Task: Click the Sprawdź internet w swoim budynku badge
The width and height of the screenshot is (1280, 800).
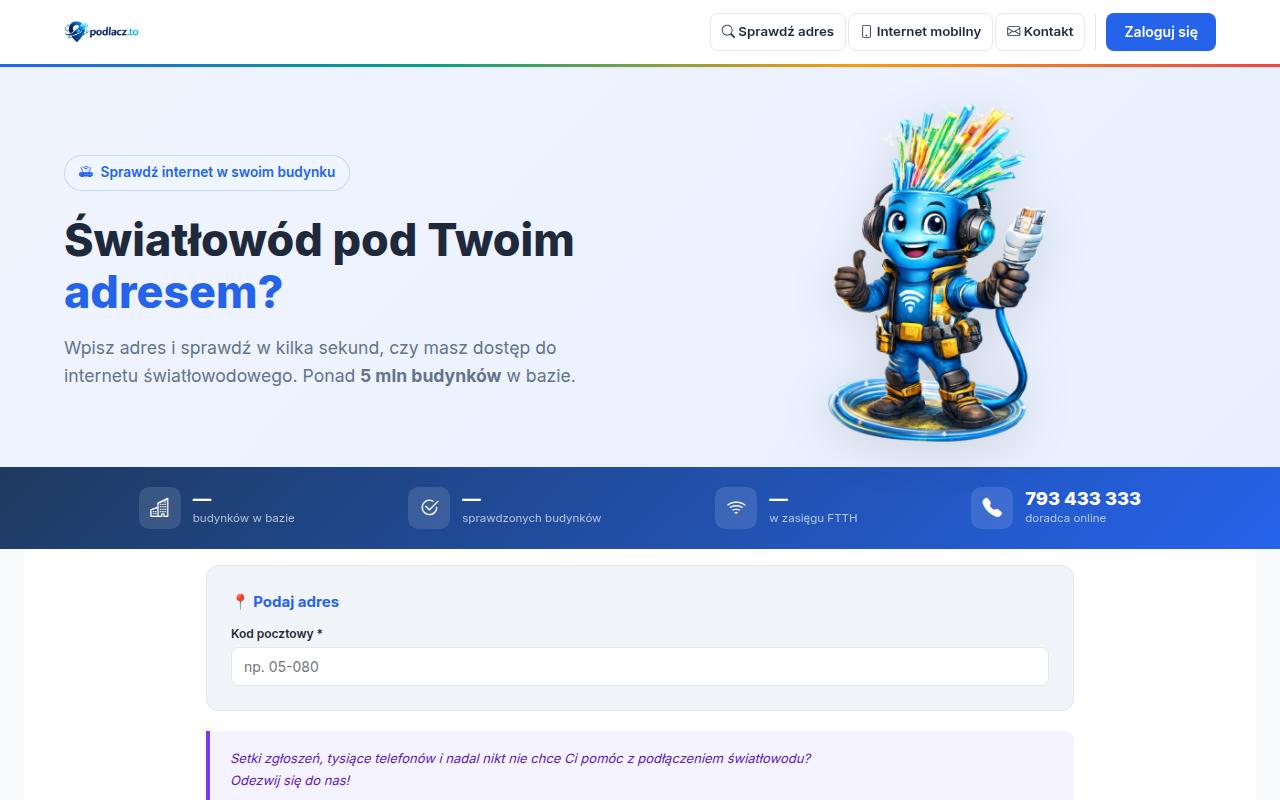Action: pos(207,172)
